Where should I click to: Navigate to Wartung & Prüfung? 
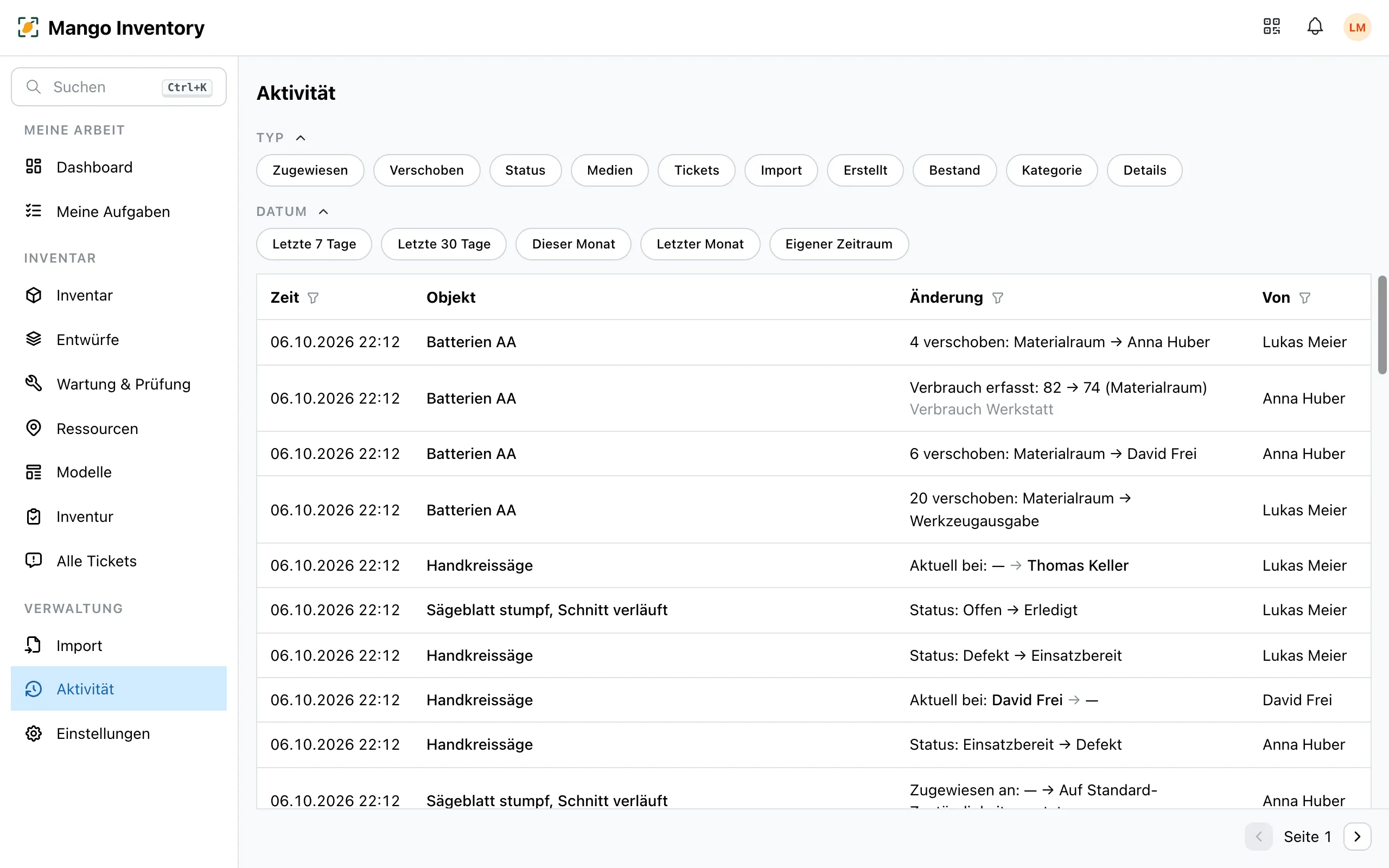point(119,384)
